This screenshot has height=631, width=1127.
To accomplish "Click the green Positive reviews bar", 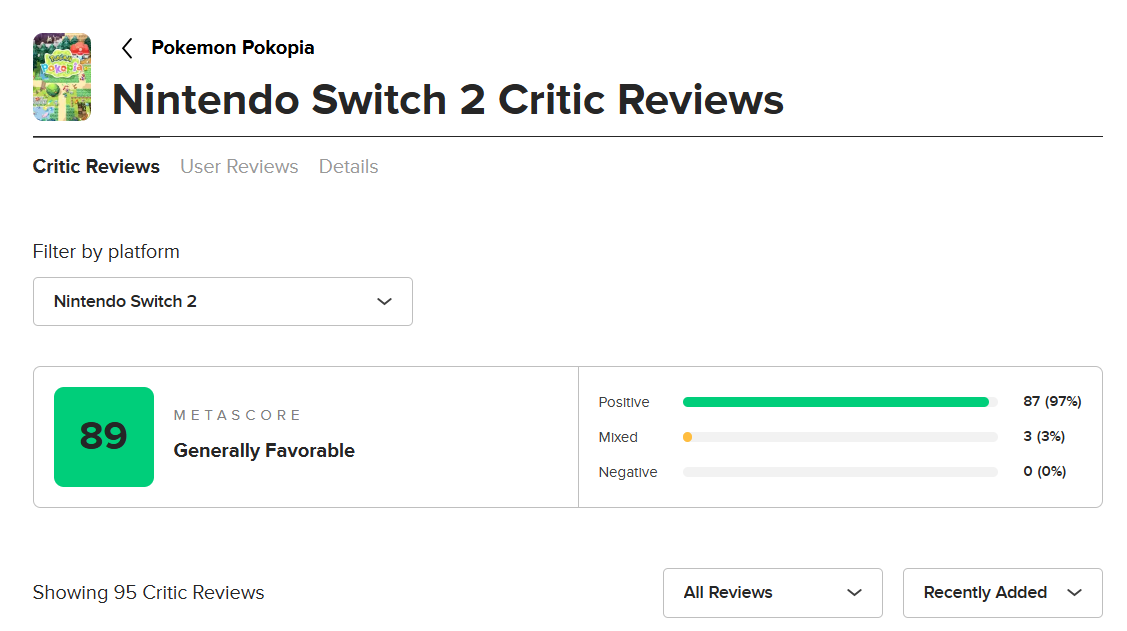I will (835, 402).
